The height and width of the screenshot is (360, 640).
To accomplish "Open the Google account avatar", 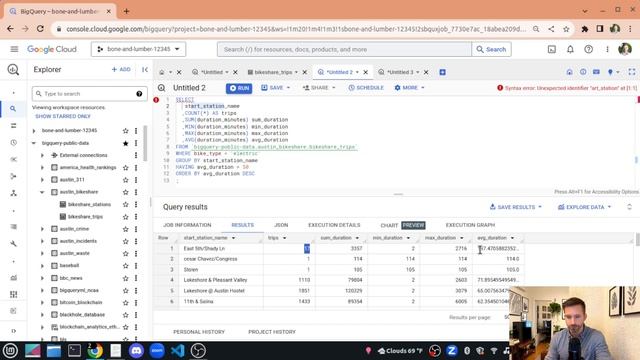I will 625,49.
